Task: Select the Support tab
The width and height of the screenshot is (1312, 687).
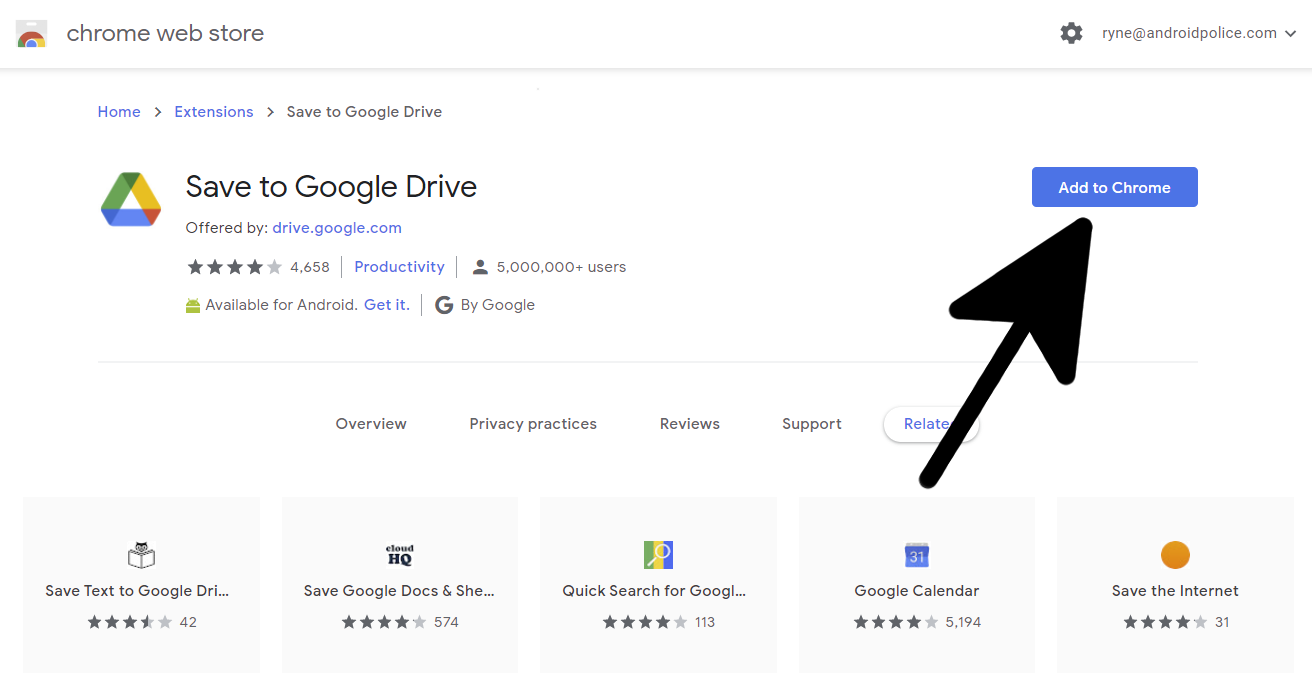Action: click(x=811, y=424)
